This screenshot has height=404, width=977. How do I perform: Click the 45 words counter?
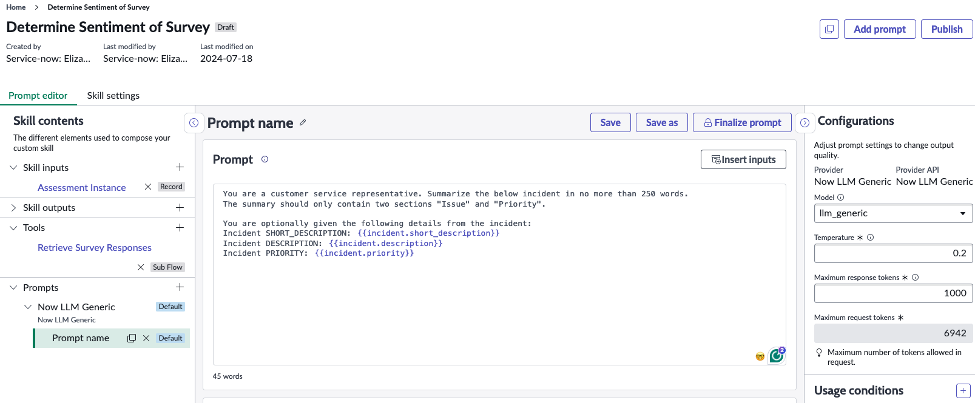coord(227,377)
